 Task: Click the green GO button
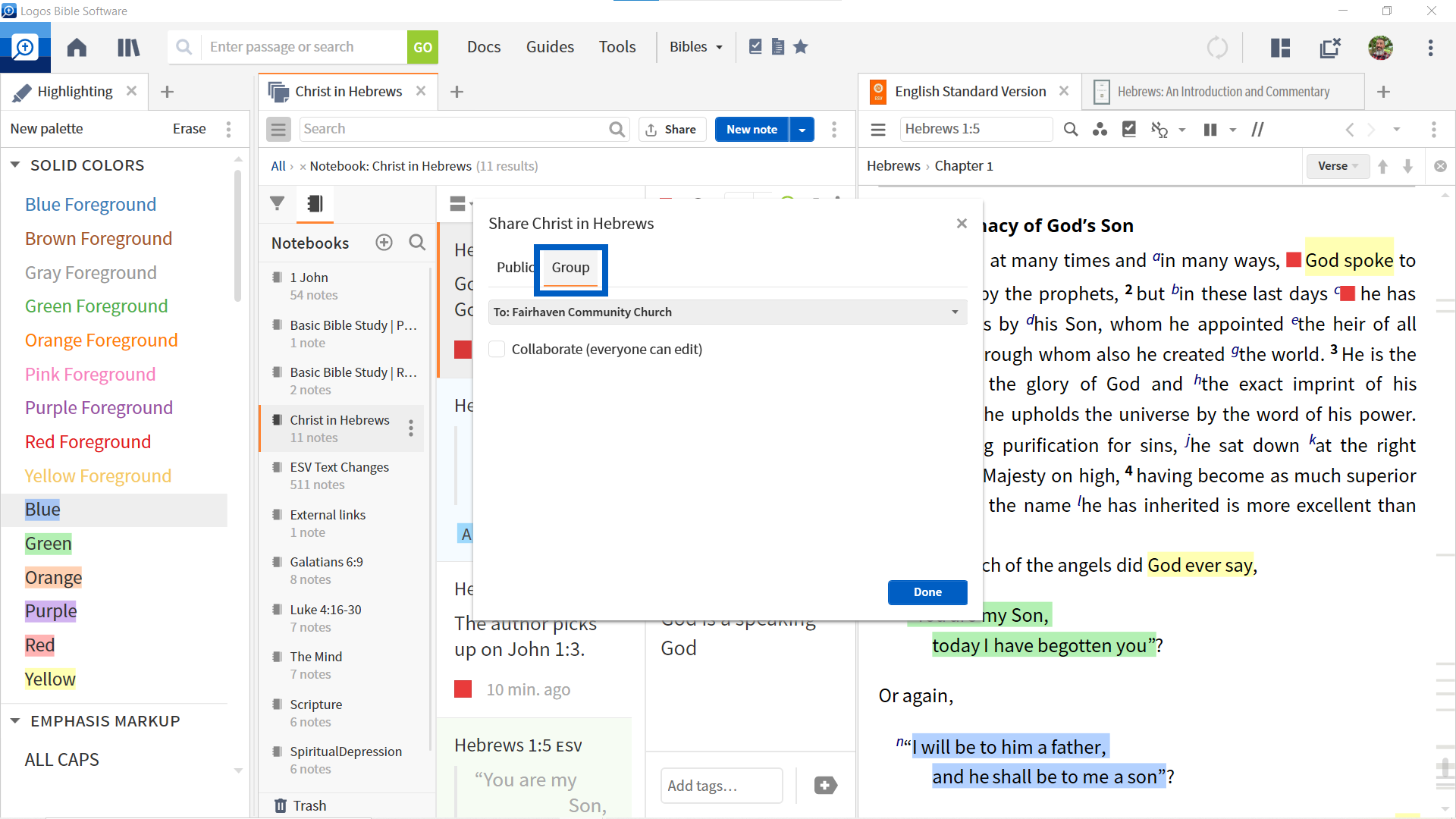(x=422, y=47)
